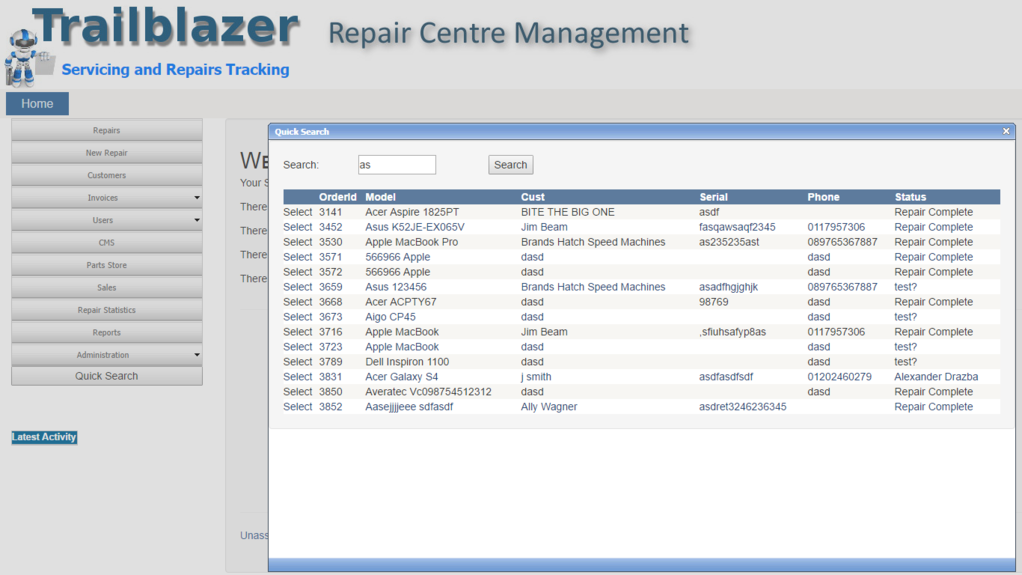Click serial ,sfiuhsafyp8as
Viewport: 1022px width, 575px height.
pyautogui.click(x=732, y=332)
